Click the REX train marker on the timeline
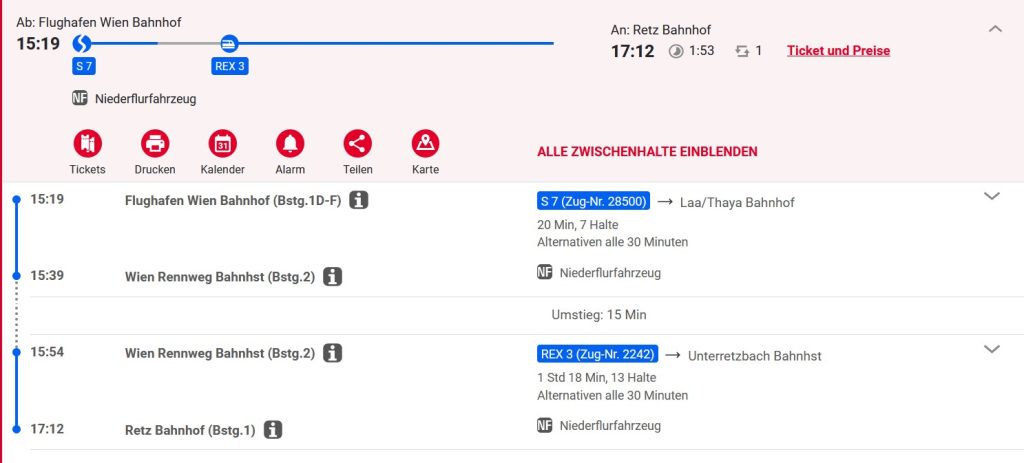The image size is (1024, 463). 229,43
